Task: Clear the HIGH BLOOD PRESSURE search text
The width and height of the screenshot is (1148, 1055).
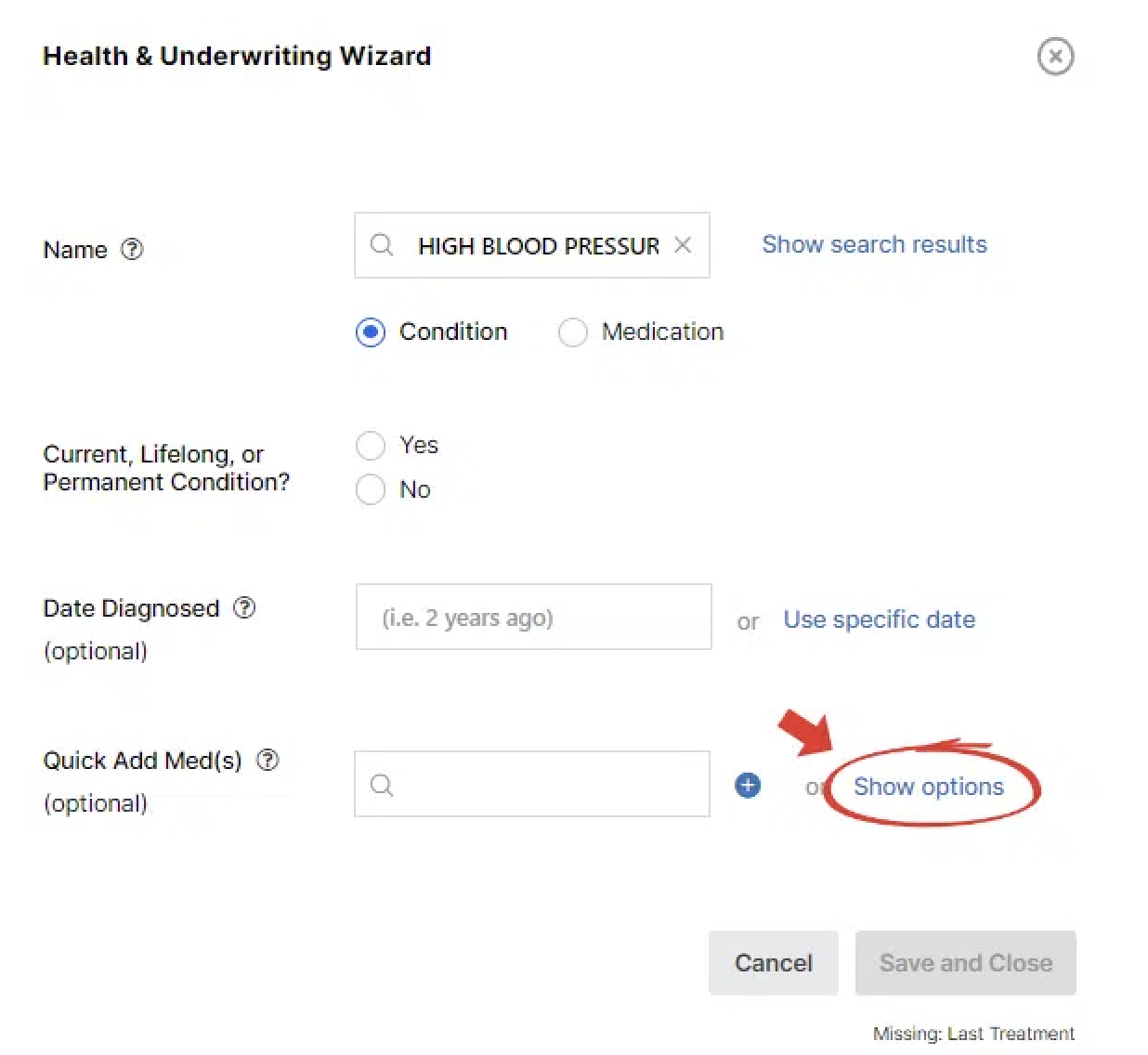Action: coord(683,245)
